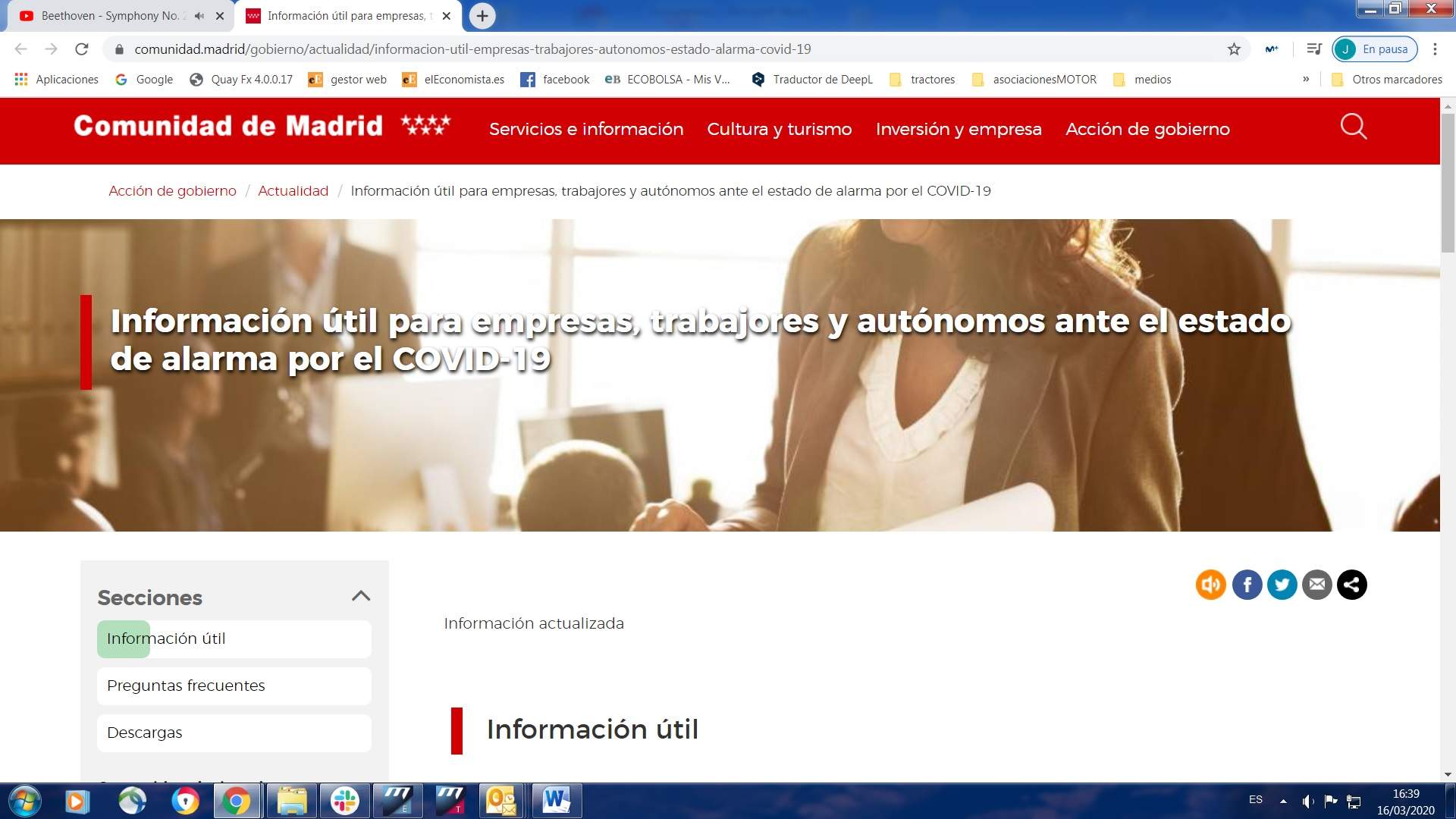Open Cultura y turismo menu
The width and height of the screenshot is (1456, 819).
[780, 129]
